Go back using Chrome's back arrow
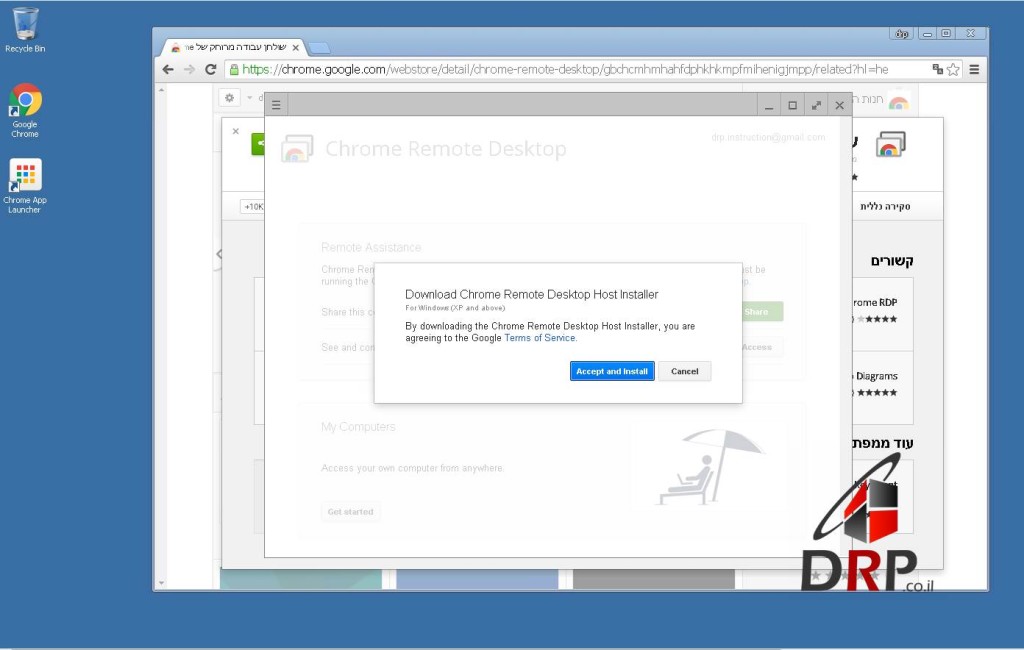Screen dimensions: 1024x650 pyautogui.click(x=167, y=69)
